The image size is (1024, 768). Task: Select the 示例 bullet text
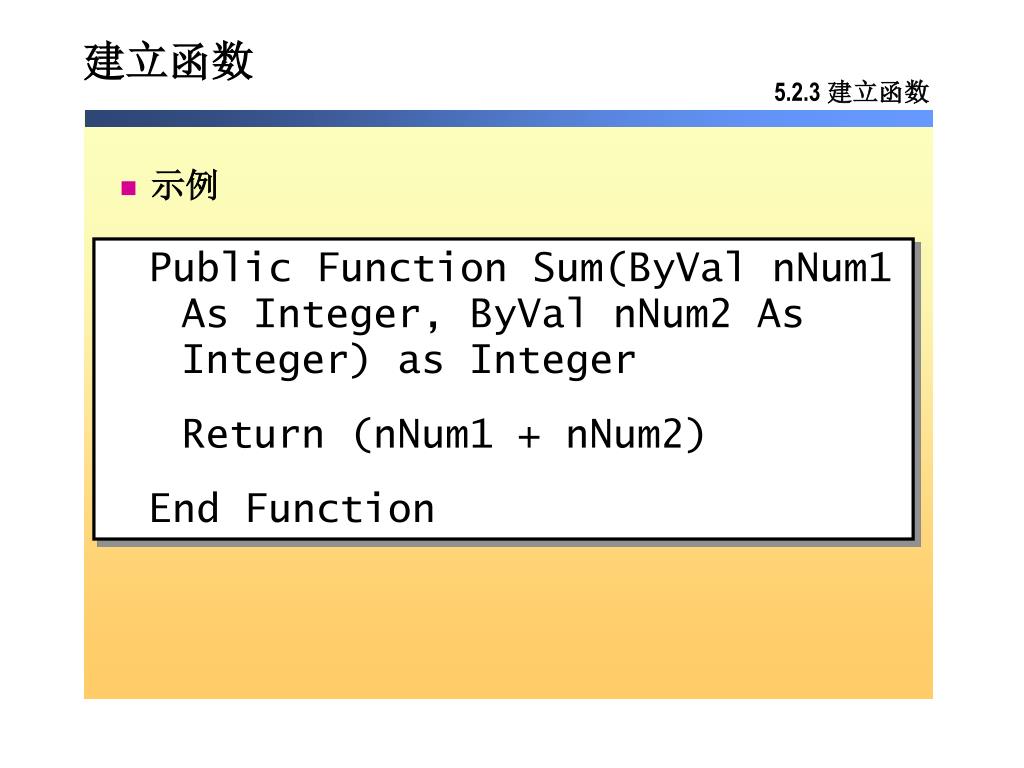pos(183,186)
